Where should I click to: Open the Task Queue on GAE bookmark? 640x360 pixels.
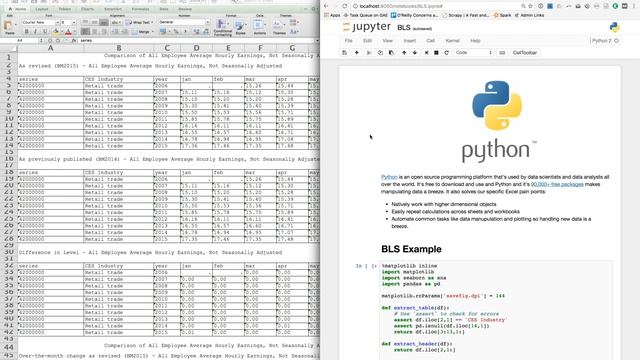point(366,15)
